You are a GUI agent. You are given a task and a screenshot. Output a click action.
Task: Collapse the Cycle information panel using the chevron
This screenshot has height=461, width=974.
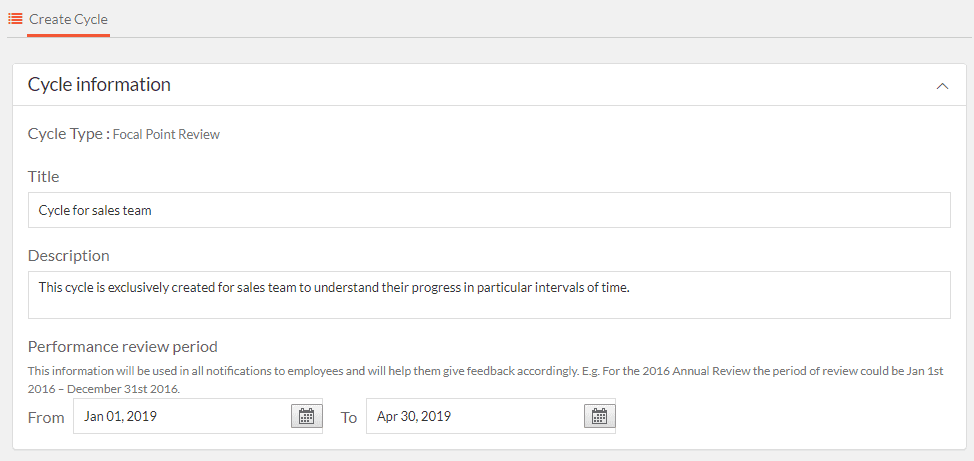tap(942, 86)
